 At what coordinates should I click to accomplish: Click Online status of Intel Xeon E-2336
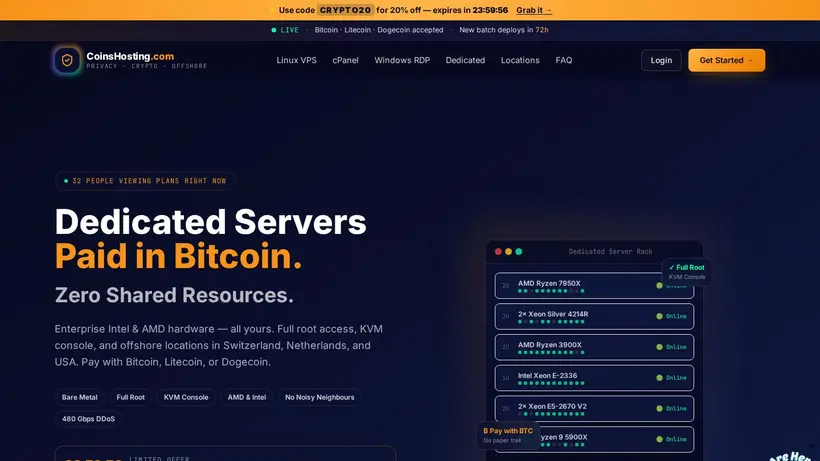[671, 378]
